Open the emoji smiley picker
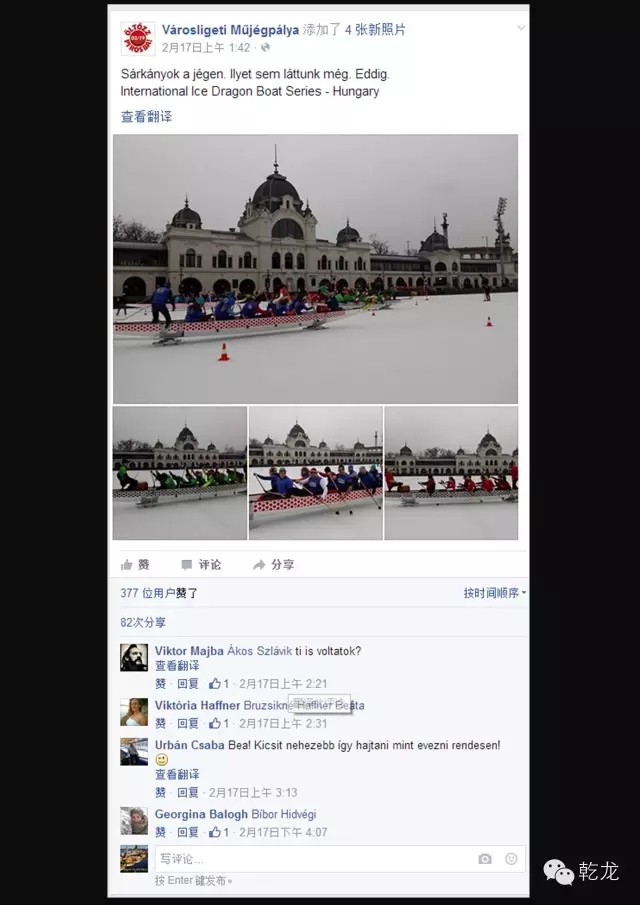Screen dimensions: 640x905 [x=511, y=859]
